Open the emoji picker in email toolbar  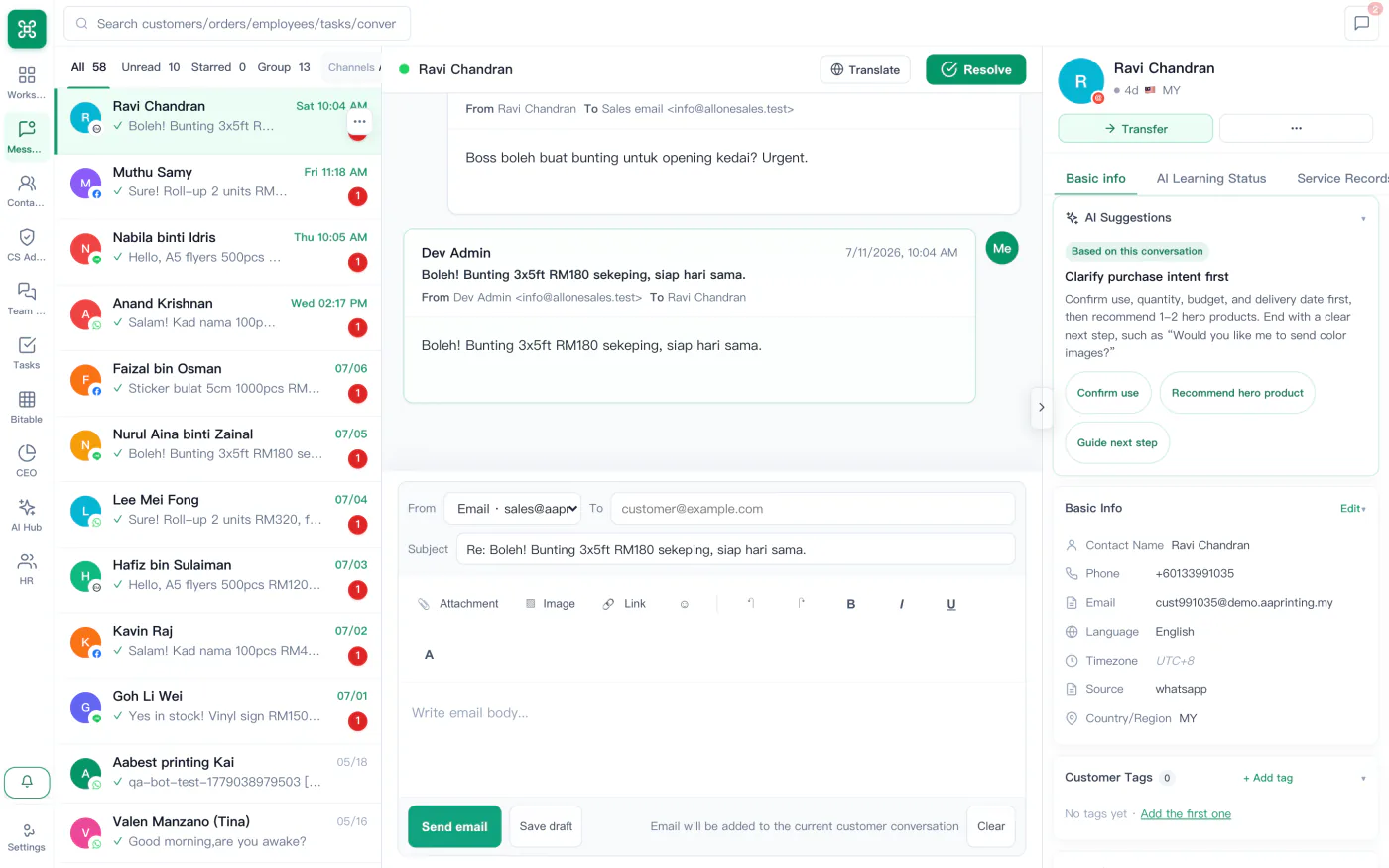click(x=684, y=604)
